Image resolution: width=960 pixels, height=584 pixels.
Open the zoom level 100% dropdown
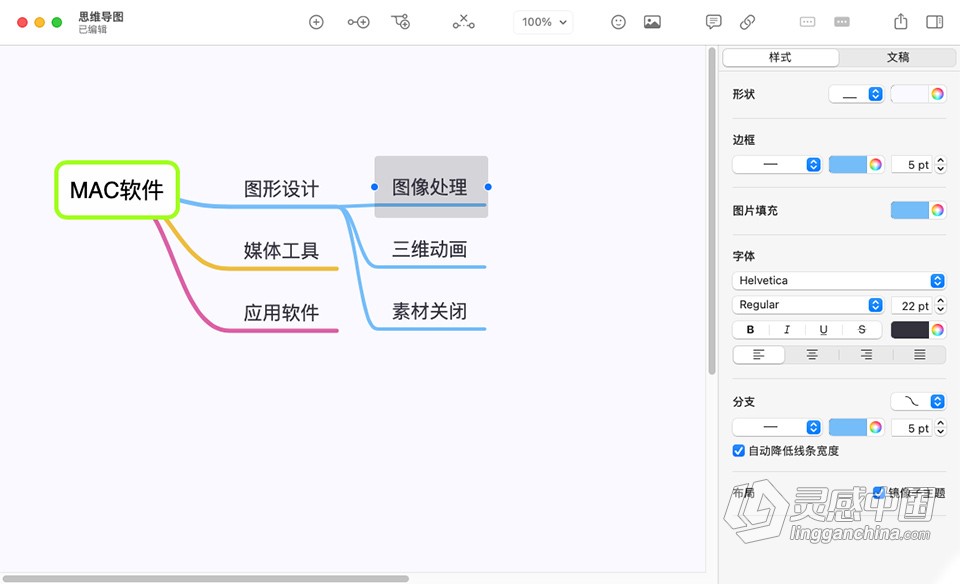[x=543, y=21]
